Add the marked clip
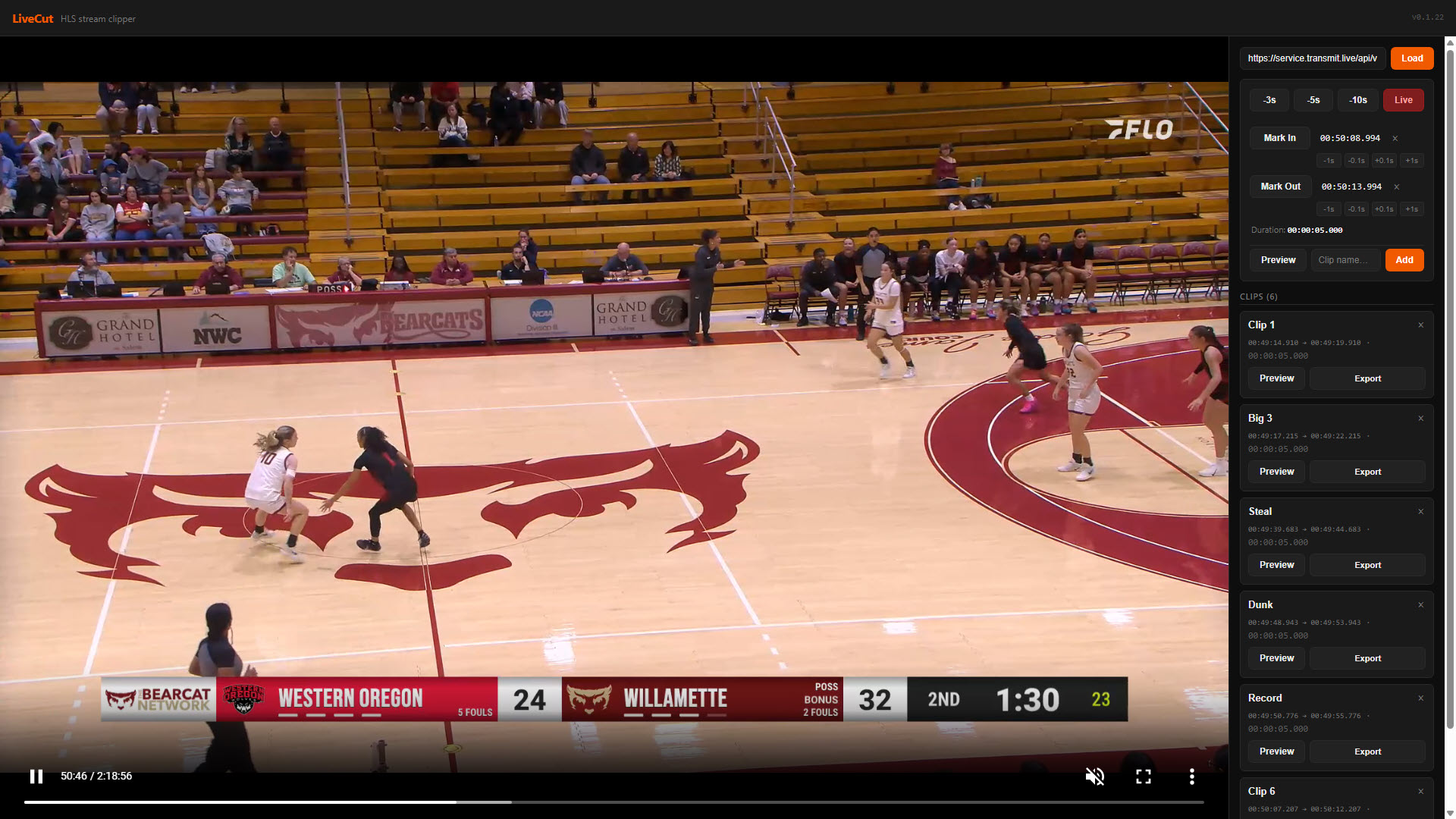Image resolution: width=1456 pixels, height=819 pixels. pyautogui.click(x=1404, y=260)
